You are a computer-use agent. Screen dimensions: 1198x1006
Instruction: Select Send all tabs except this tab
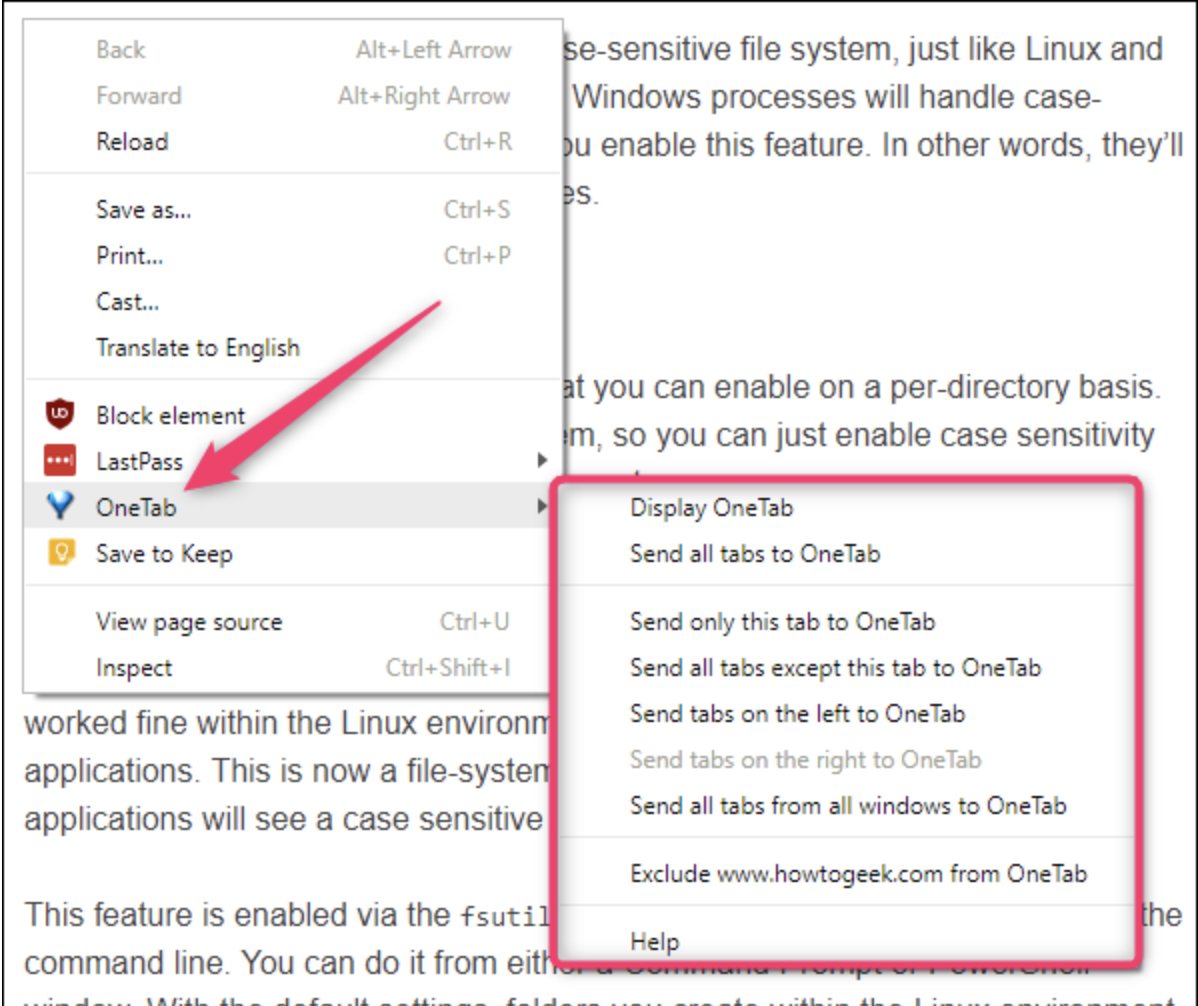point(847,668)
